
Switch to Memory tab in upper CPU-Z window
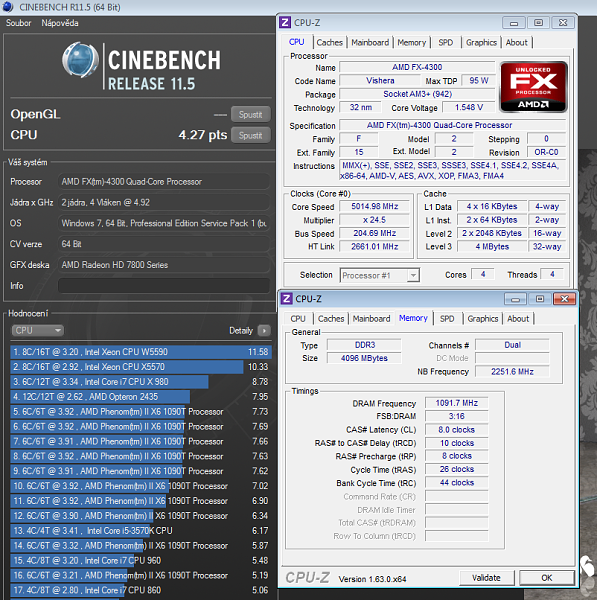tap(411, 42)
